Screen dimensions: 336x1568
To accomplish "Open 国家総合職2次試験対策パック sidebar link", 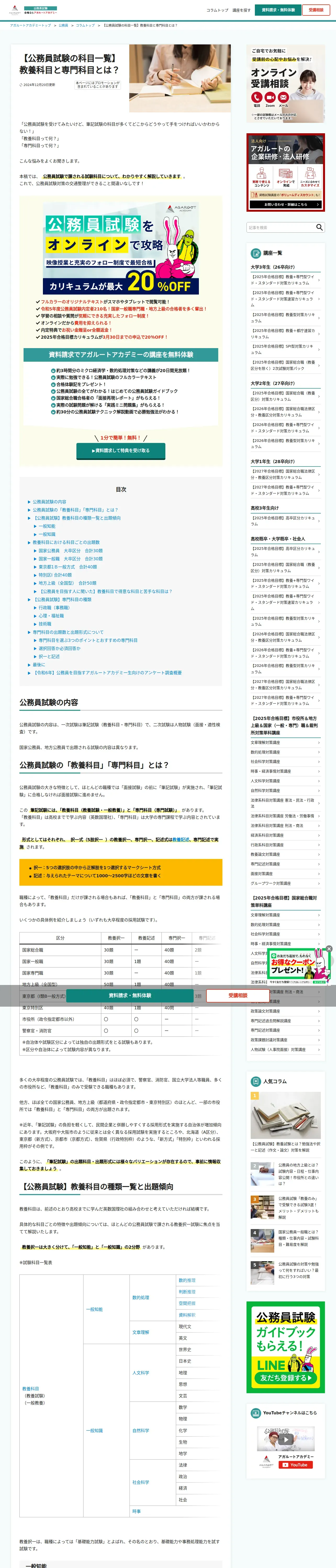I will coord(285,365).
